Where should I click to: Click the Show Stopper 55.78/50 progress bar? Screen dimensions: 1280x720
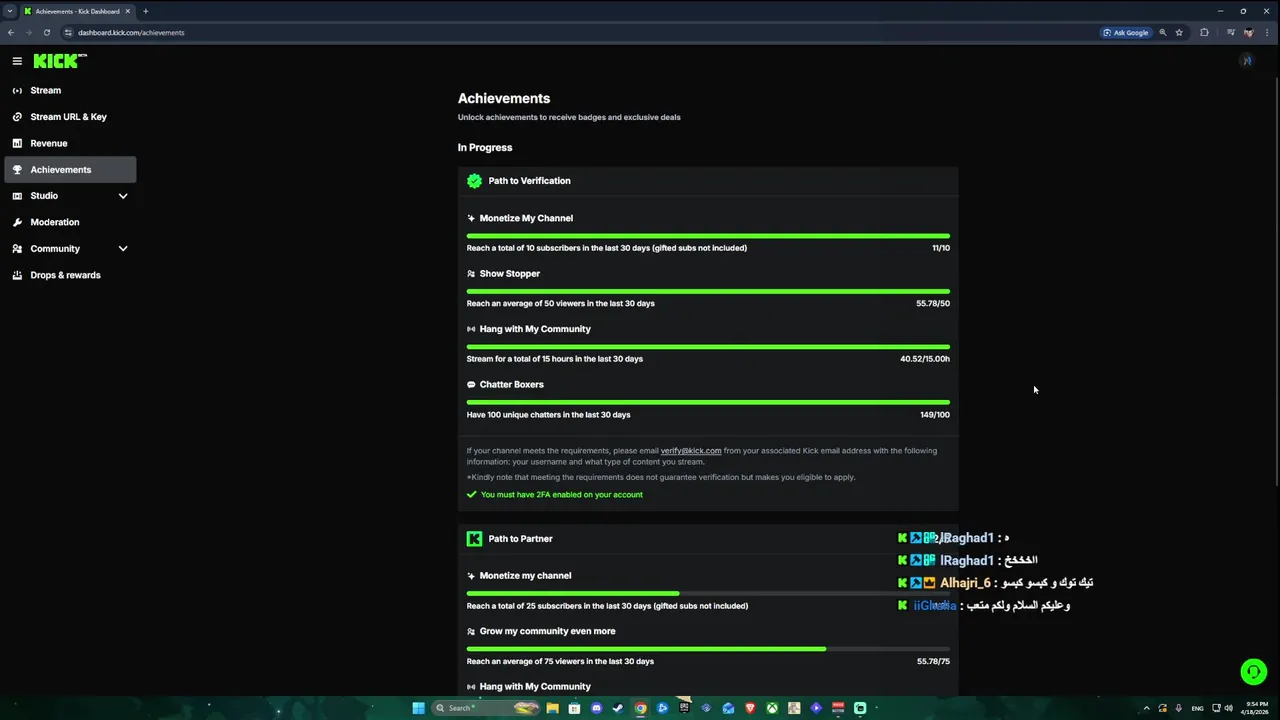pyautogui.click(x=708, y=292)
